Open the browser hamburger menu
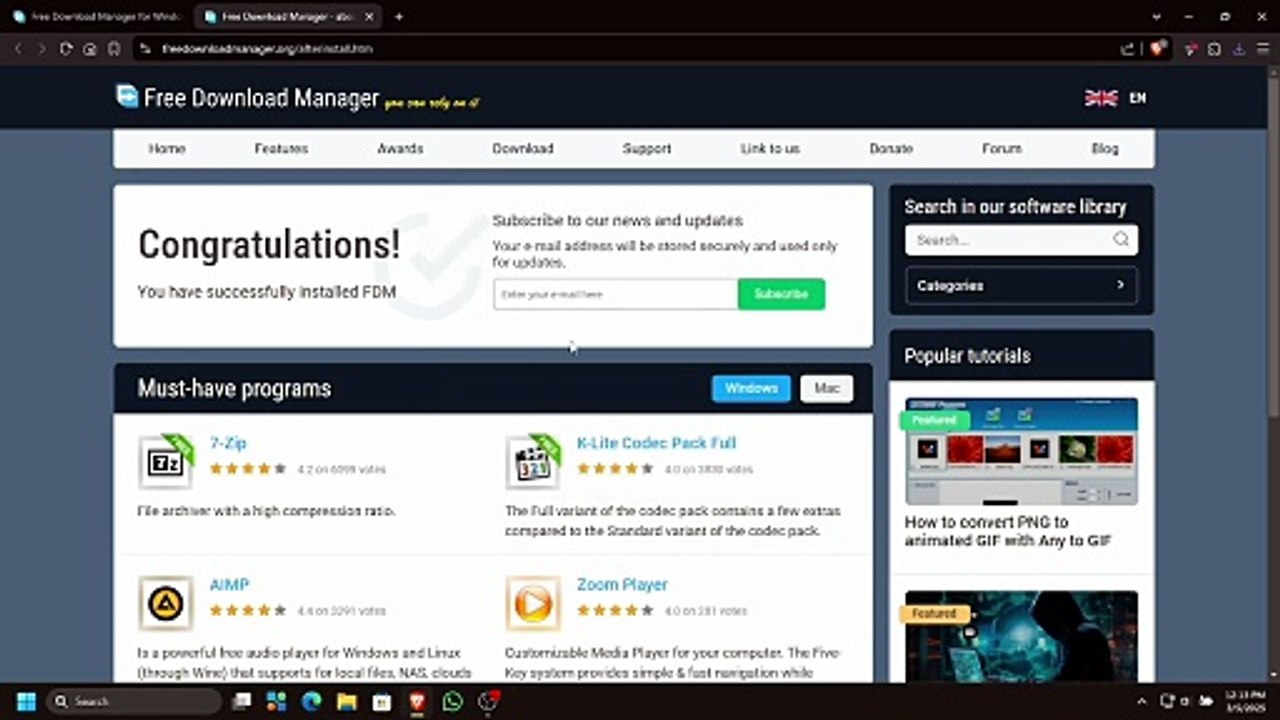Image resolution: width=1280 pixels, height=720 pixels. (x=1262, y=48)
